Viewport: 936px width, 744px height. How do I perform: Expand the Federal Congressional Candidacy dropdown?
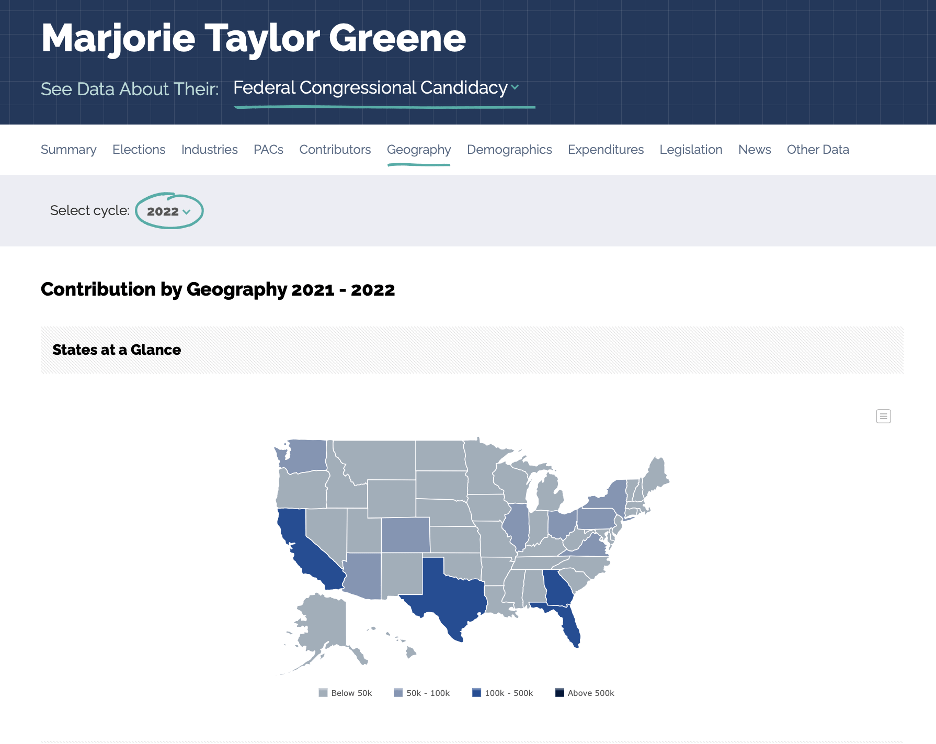[x=376, y=88]
